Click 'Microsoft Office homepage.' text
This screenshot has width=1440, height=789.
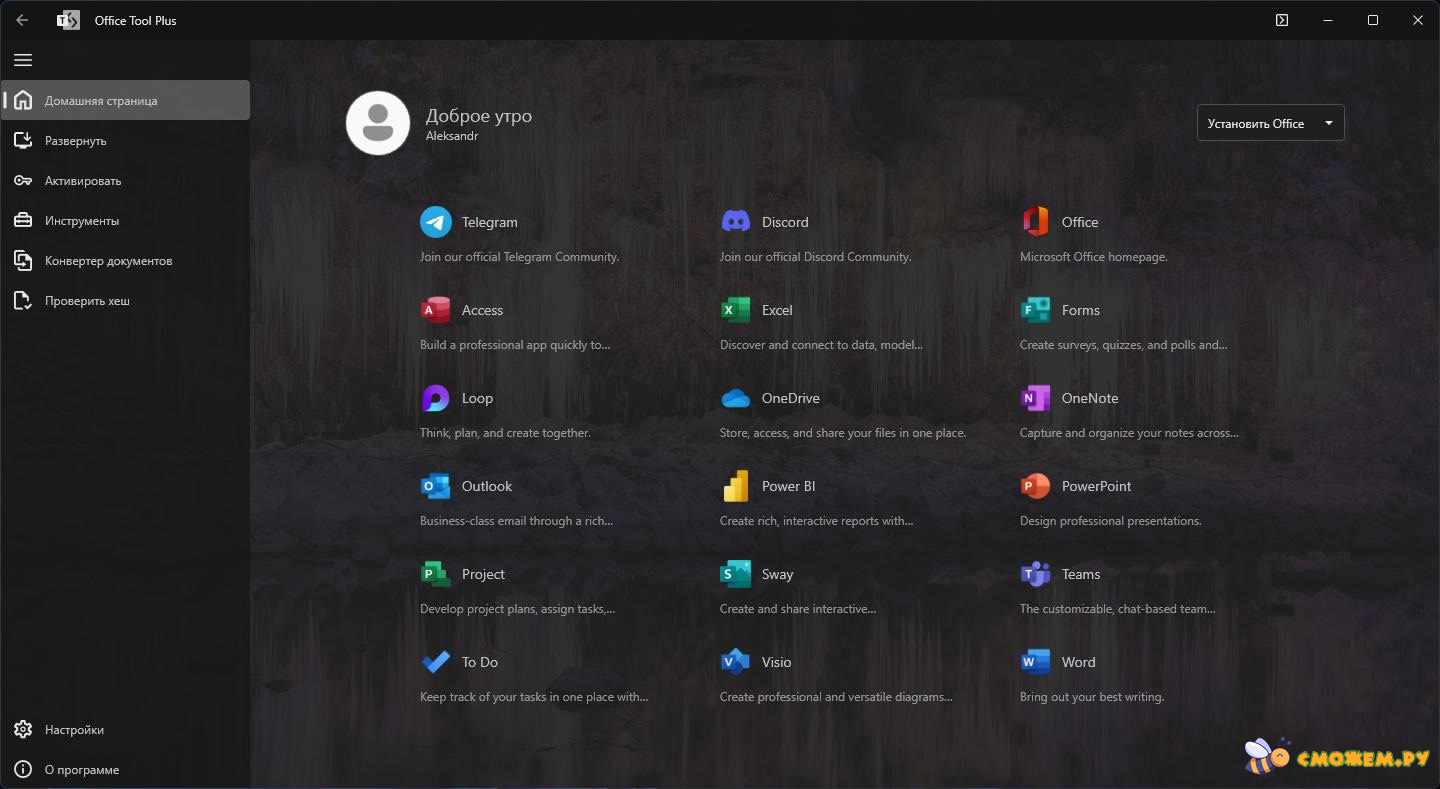[x=1094, y=257]
